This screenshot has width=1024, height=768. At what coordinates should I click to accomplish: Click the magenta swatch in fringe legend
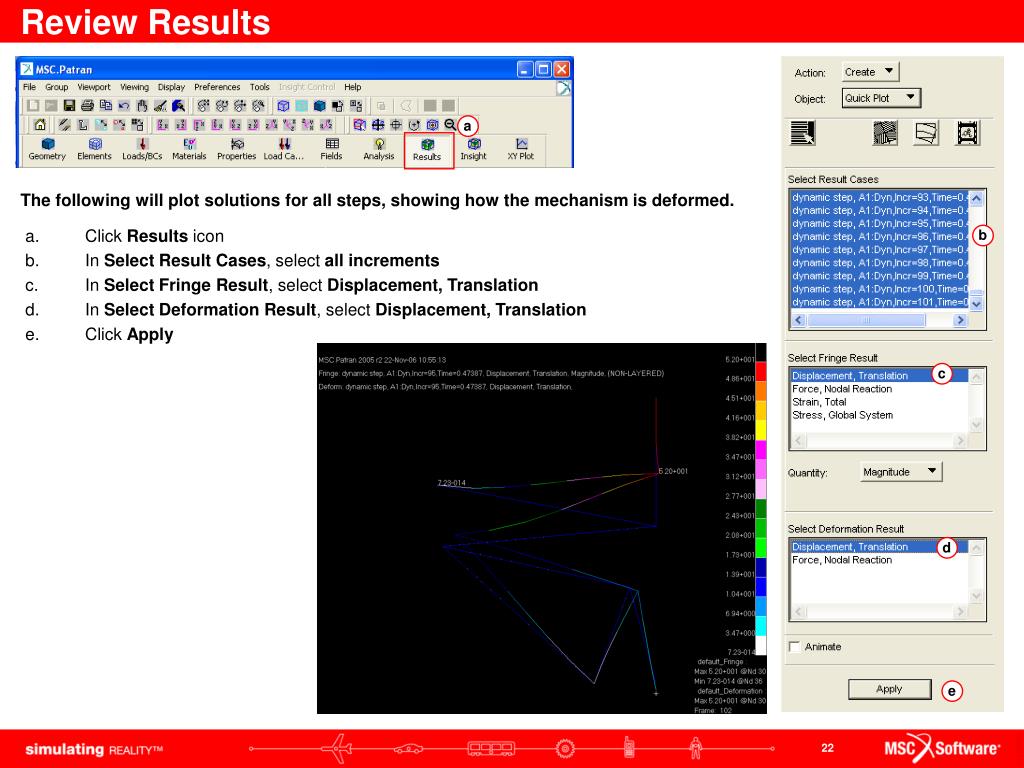[761, 449]
